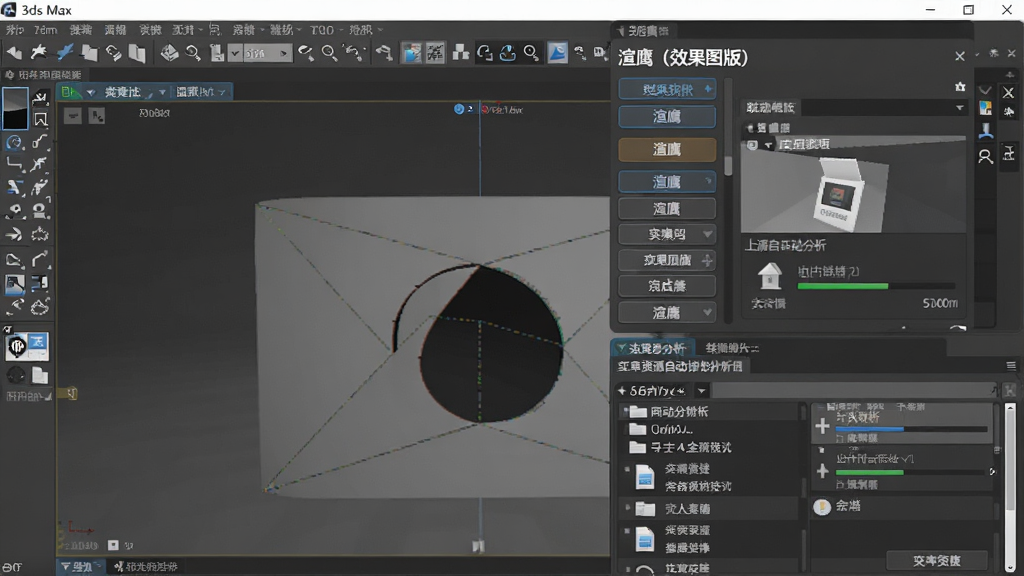Click the blue cloud upload toolbar icon
Screen dimensions: 1024x576
508,53
